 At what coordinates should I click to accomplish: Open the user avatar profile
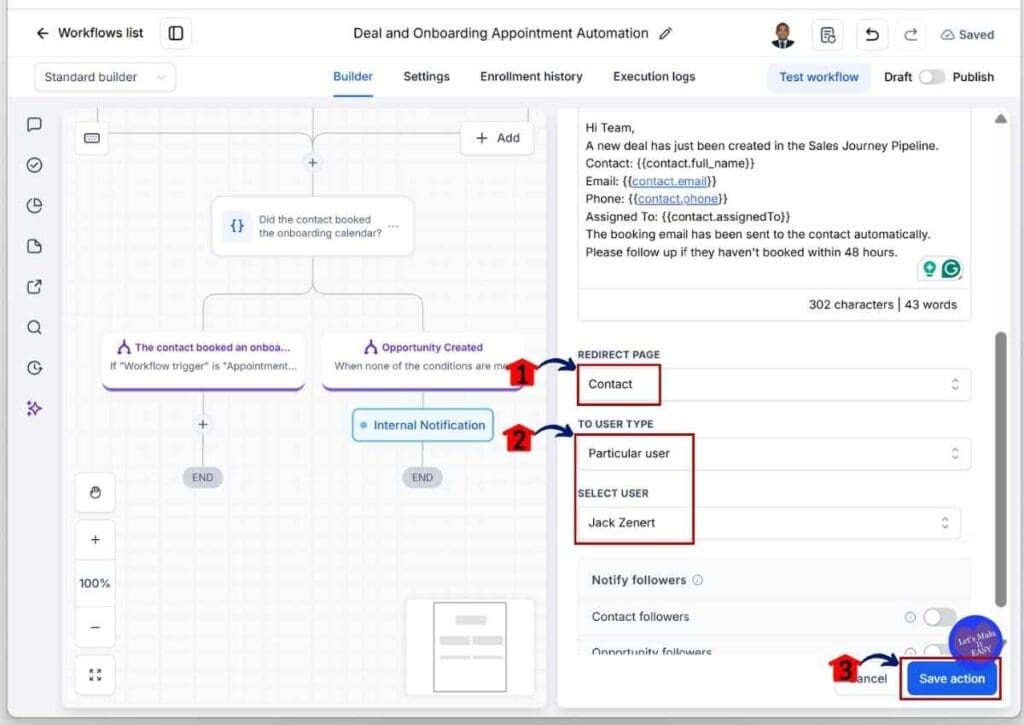pos(782,35)
